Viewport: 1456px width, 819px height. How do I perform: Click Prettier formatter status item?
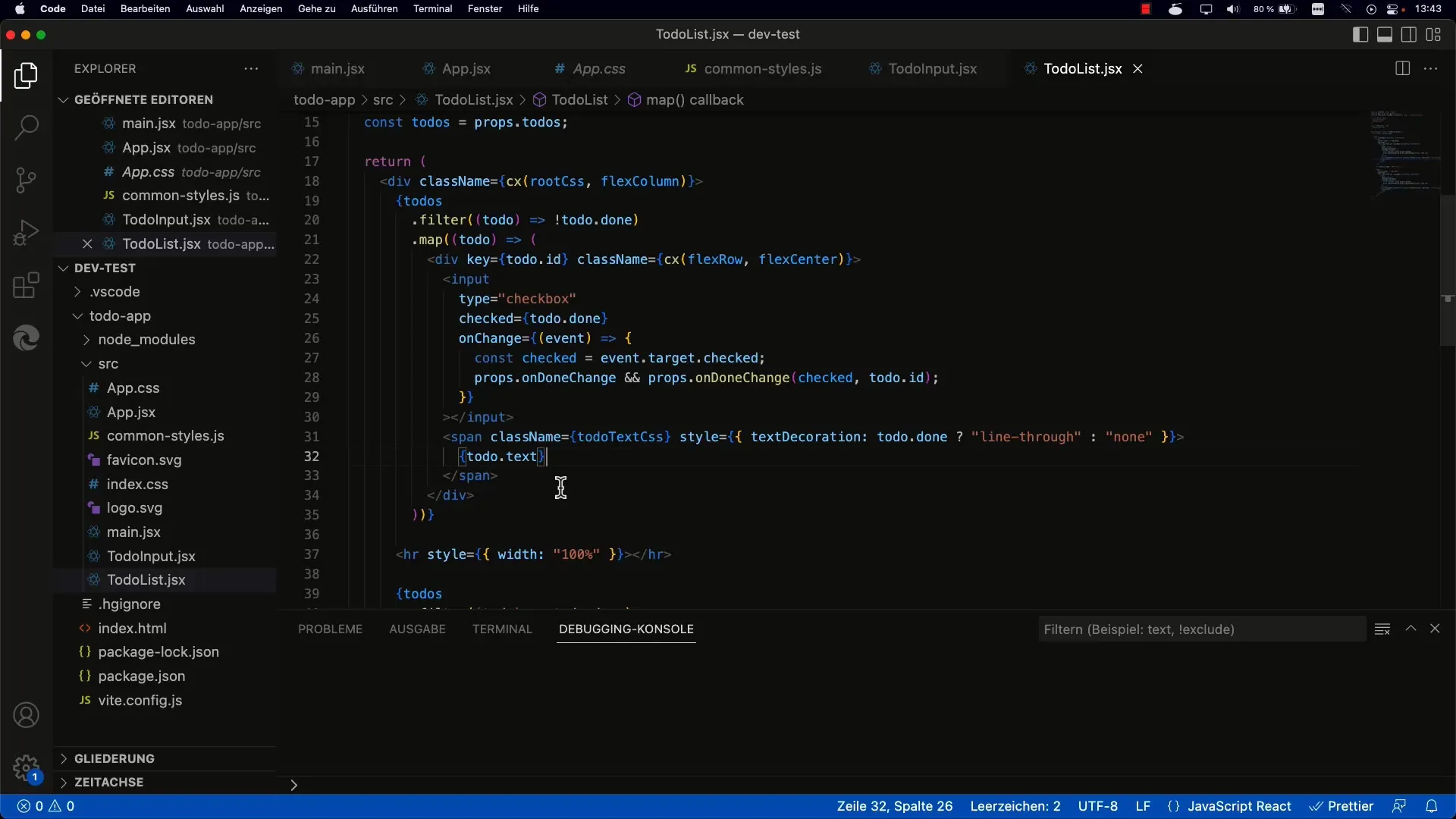1342,806
